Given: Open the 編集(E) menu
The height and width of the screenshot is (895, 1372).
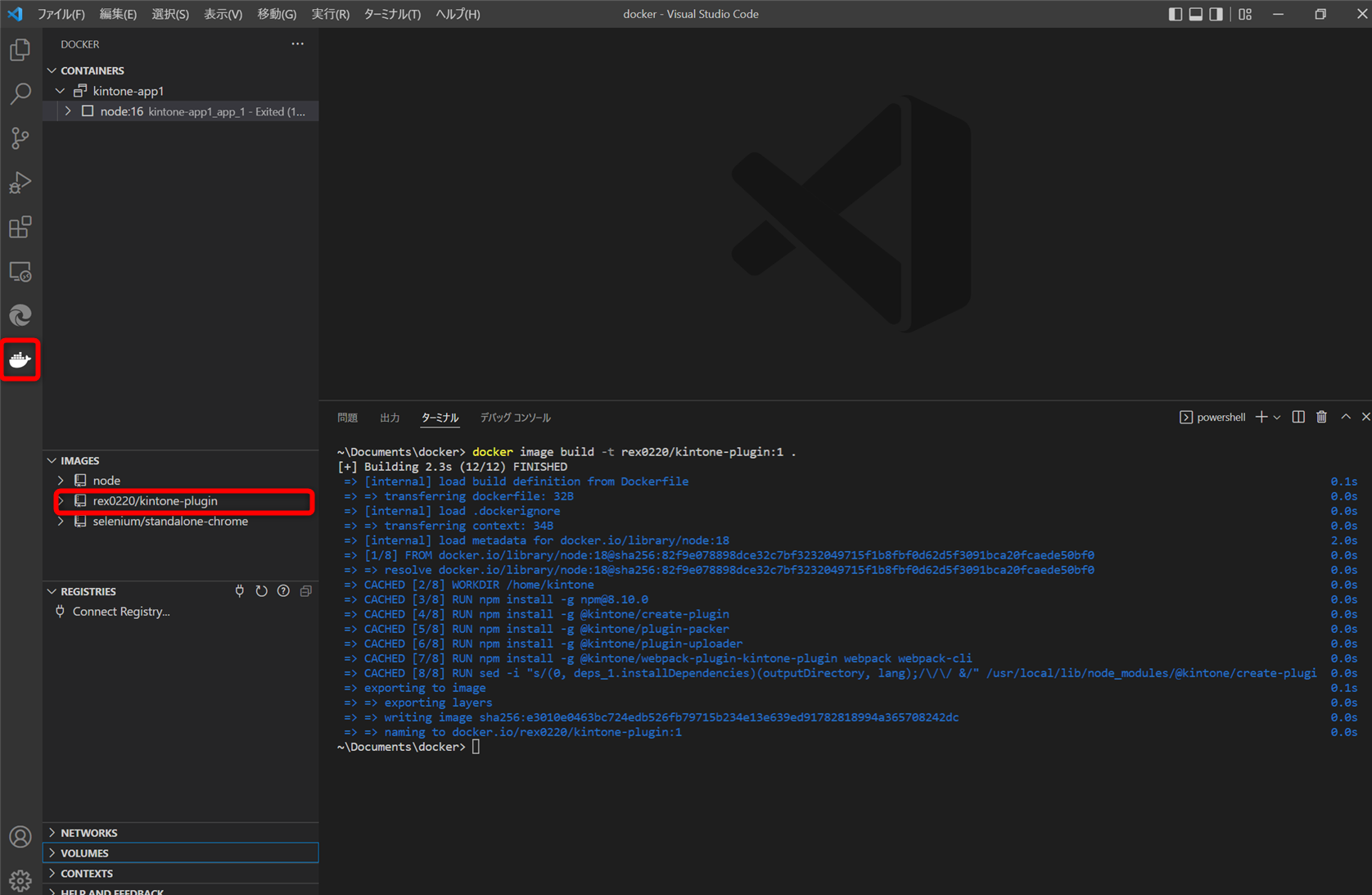Looking at the screenshot, I should tap(118, 14).
